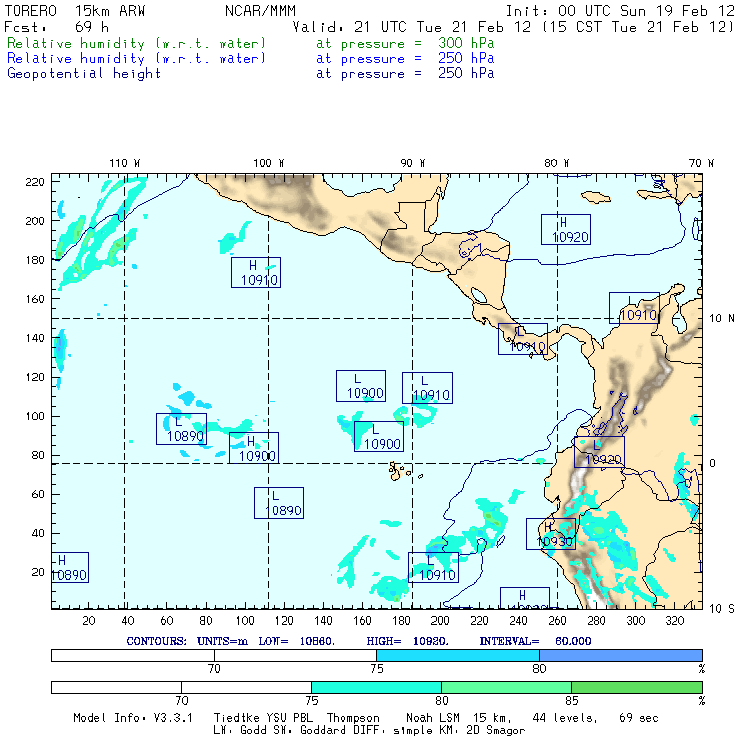Click the 'TORERO 15km ARW' title text
740x740 pixels.
coord(75,11)
